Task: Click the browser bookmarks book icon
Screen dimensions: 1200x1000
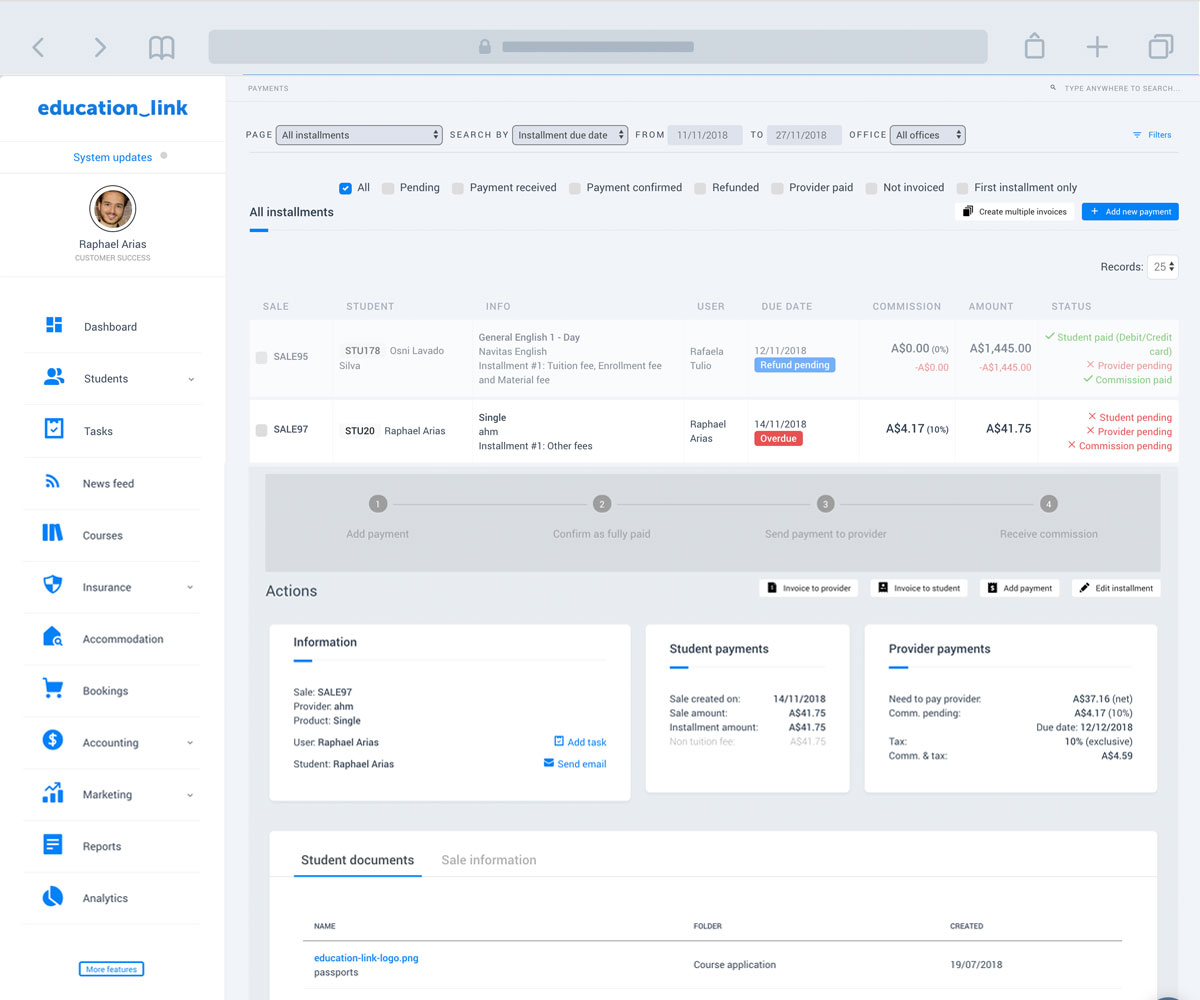Action: click(x=161, y=47)
